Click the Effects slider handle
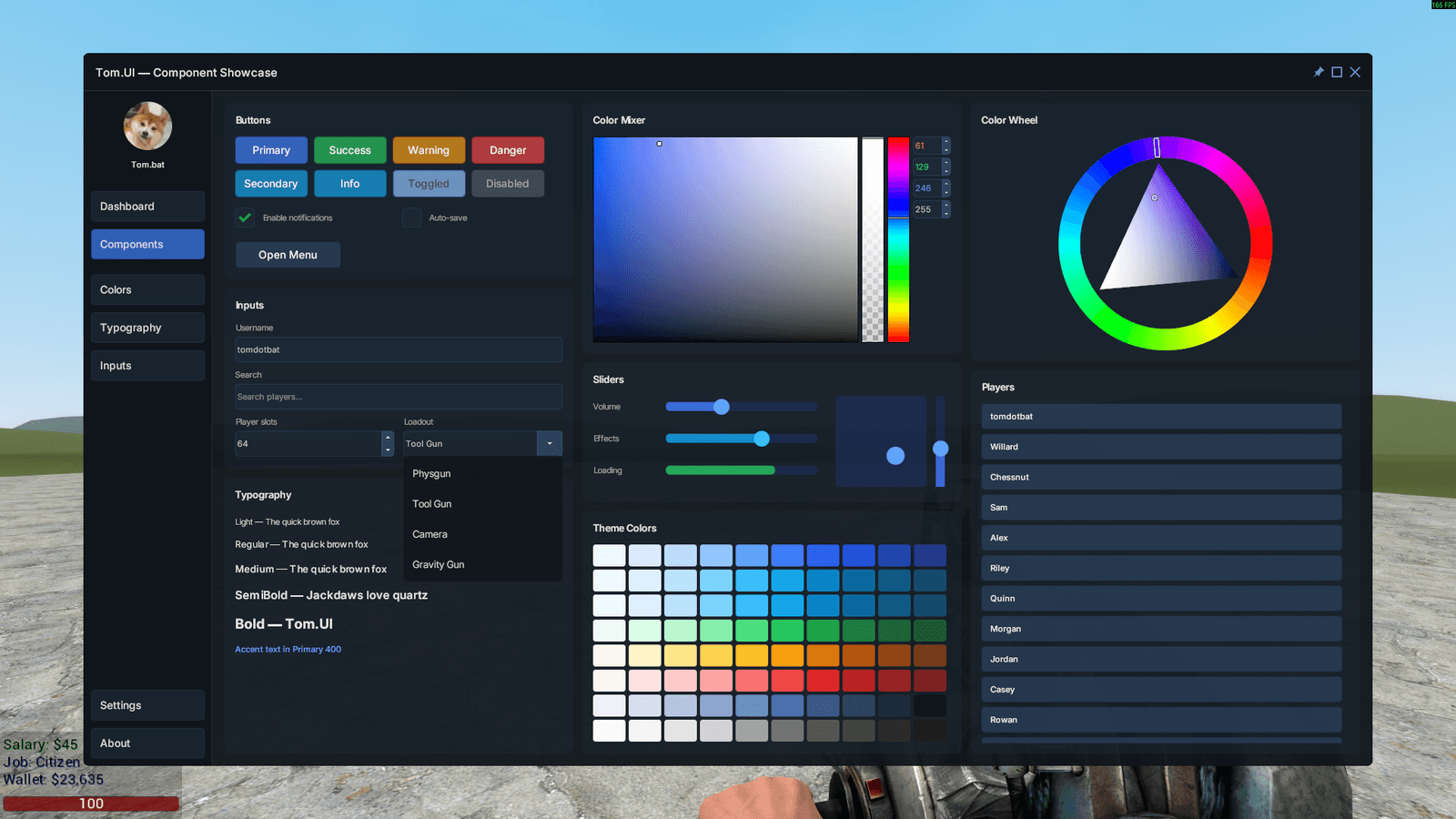This screenshot has width=1456, height=819. tap(762, 439)
